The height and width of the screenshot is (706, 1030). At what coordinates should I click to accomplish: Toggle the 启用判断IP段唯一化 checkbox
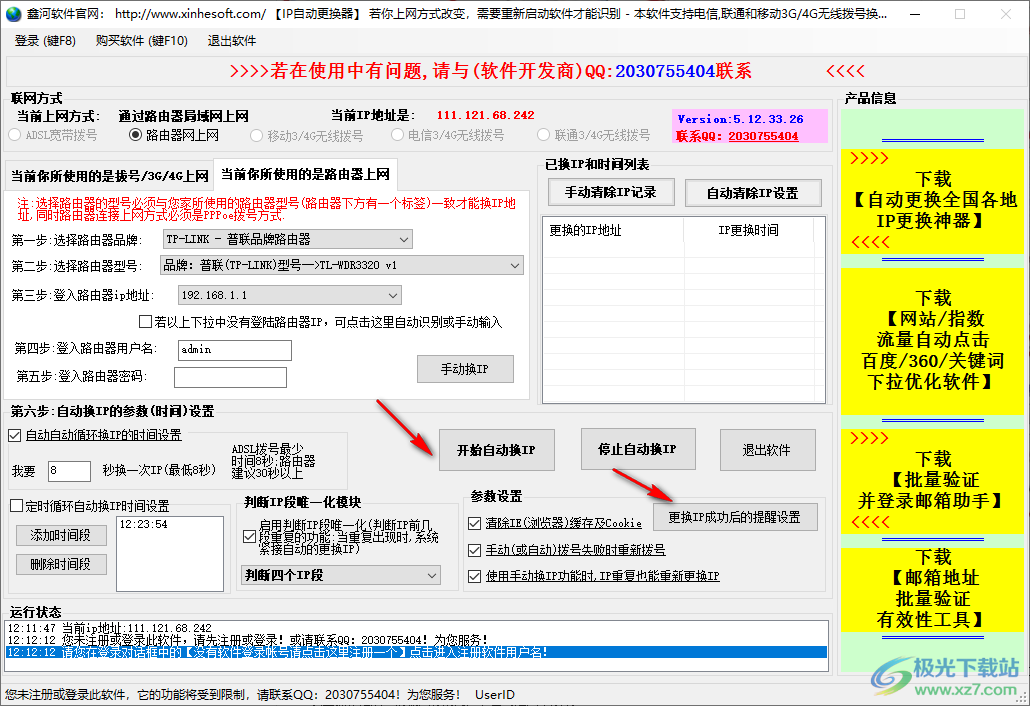click(x=249, y=537)
